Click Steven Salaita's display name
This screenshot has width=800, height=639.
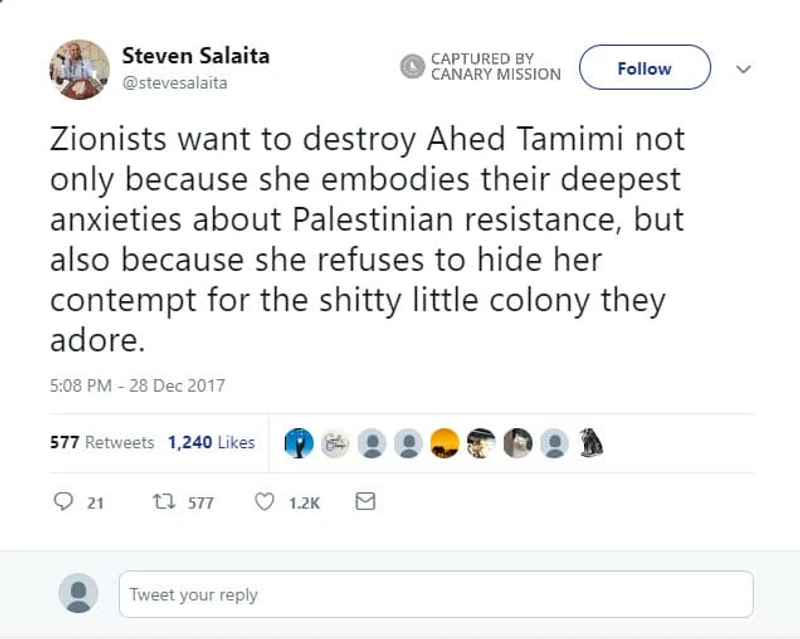(x=196, y=56)
